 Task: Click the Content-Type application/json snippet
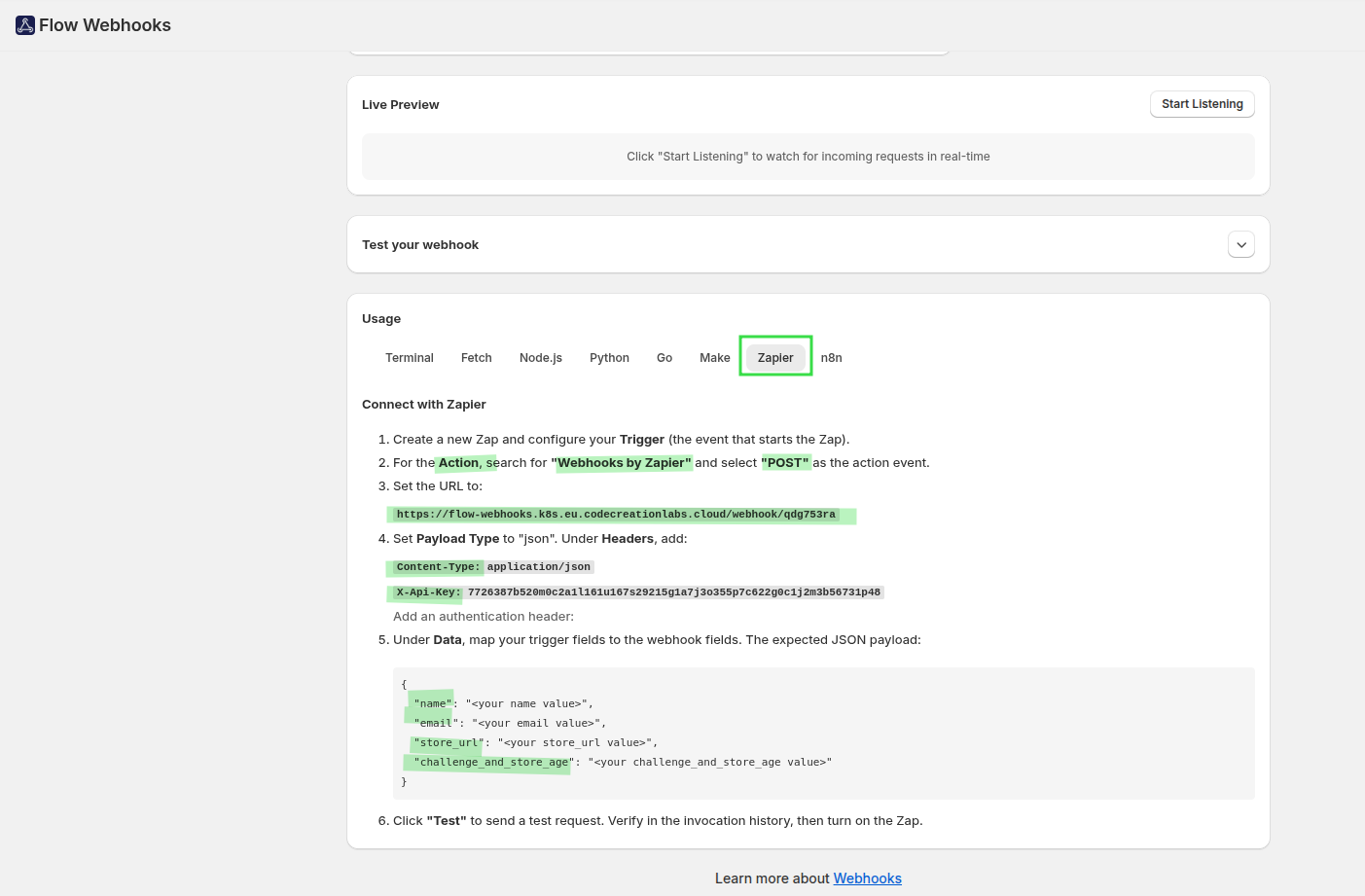pos(538,567)
